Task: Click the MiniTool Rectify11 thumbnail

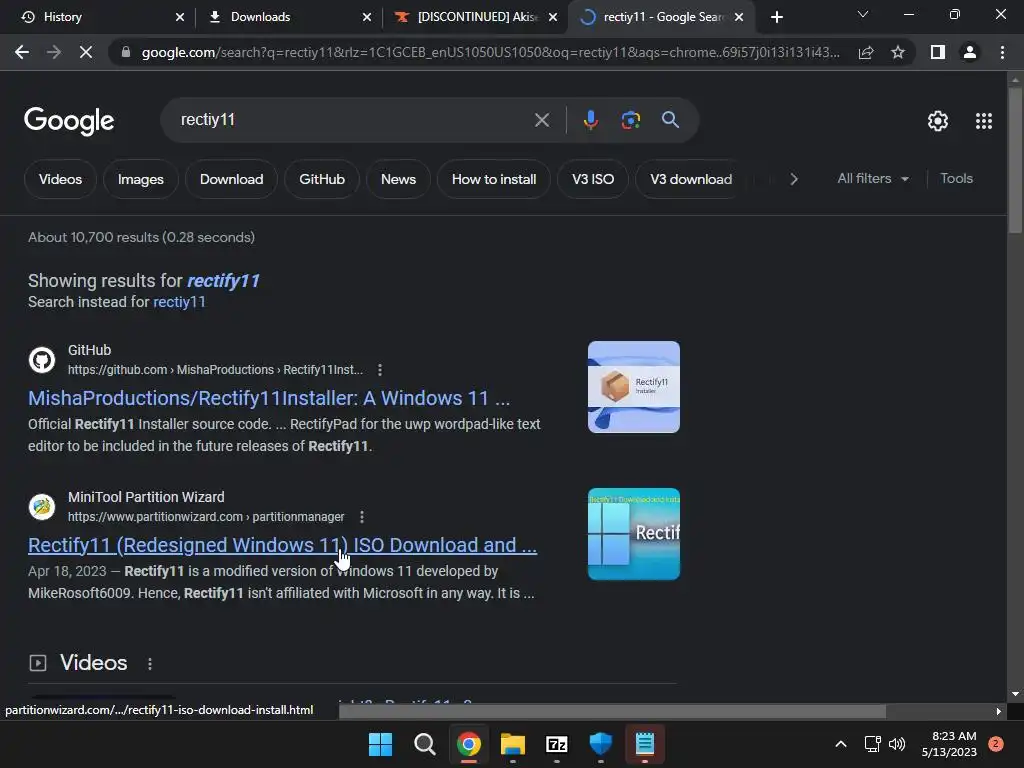Action: [x=633, y=534]
